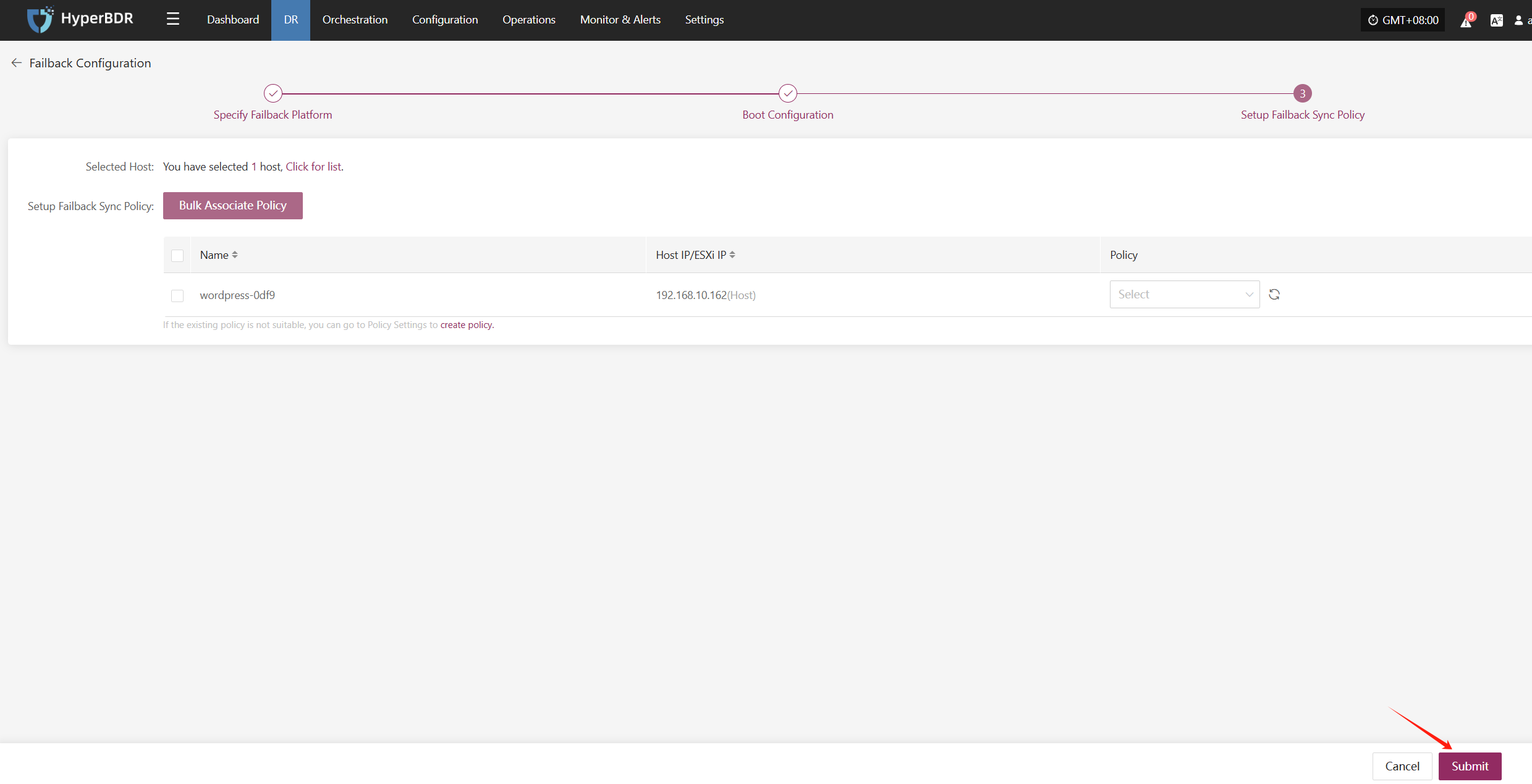Select the wordpress-0df9 host name

pyautogui.click(x=237, y=295)
